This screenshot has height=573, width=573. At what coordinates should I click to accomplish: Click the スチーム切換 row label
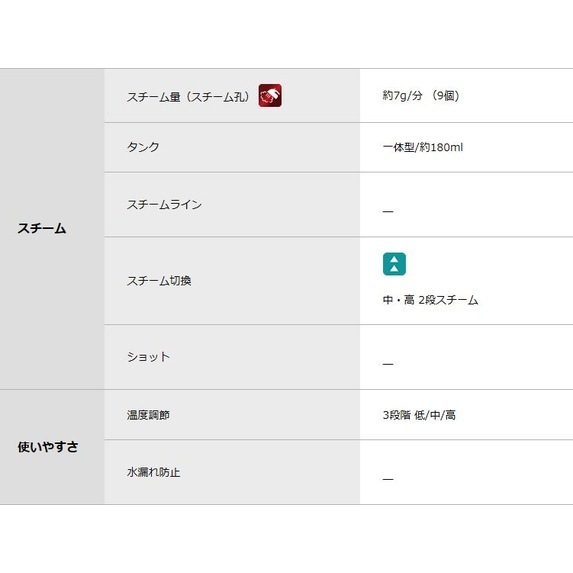click(x=159, y=281)
